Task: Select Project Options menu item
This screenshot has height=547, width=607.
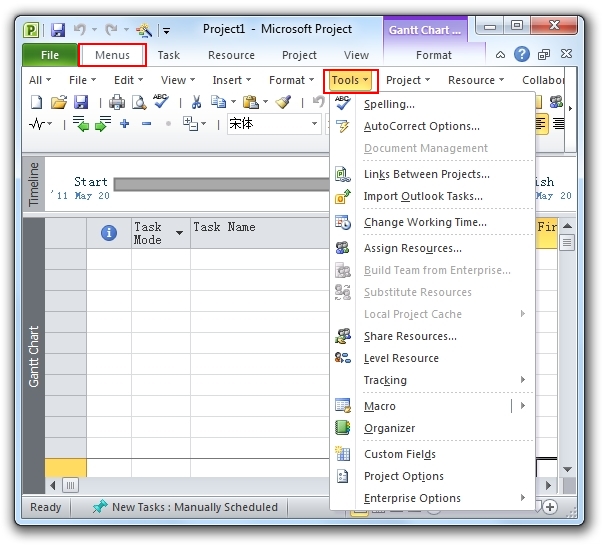Action: coord(433,476)
